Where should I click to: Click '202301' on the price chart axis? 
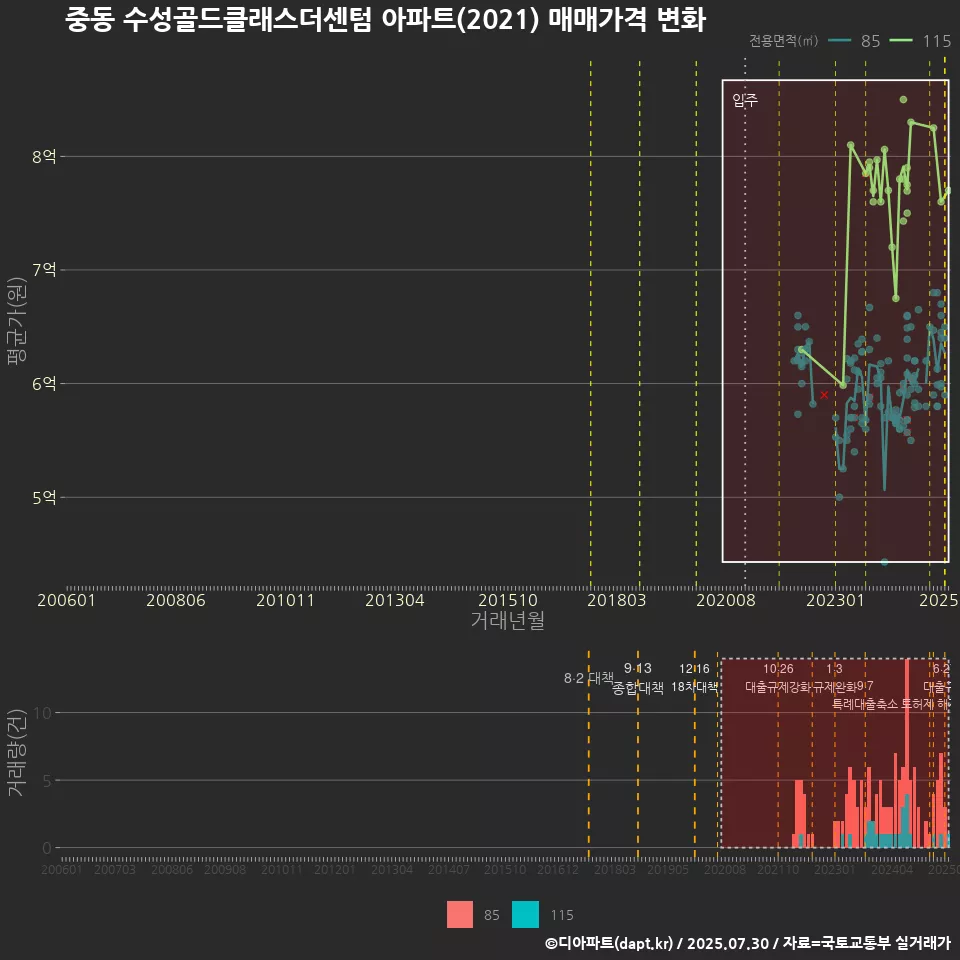(835, 600)
